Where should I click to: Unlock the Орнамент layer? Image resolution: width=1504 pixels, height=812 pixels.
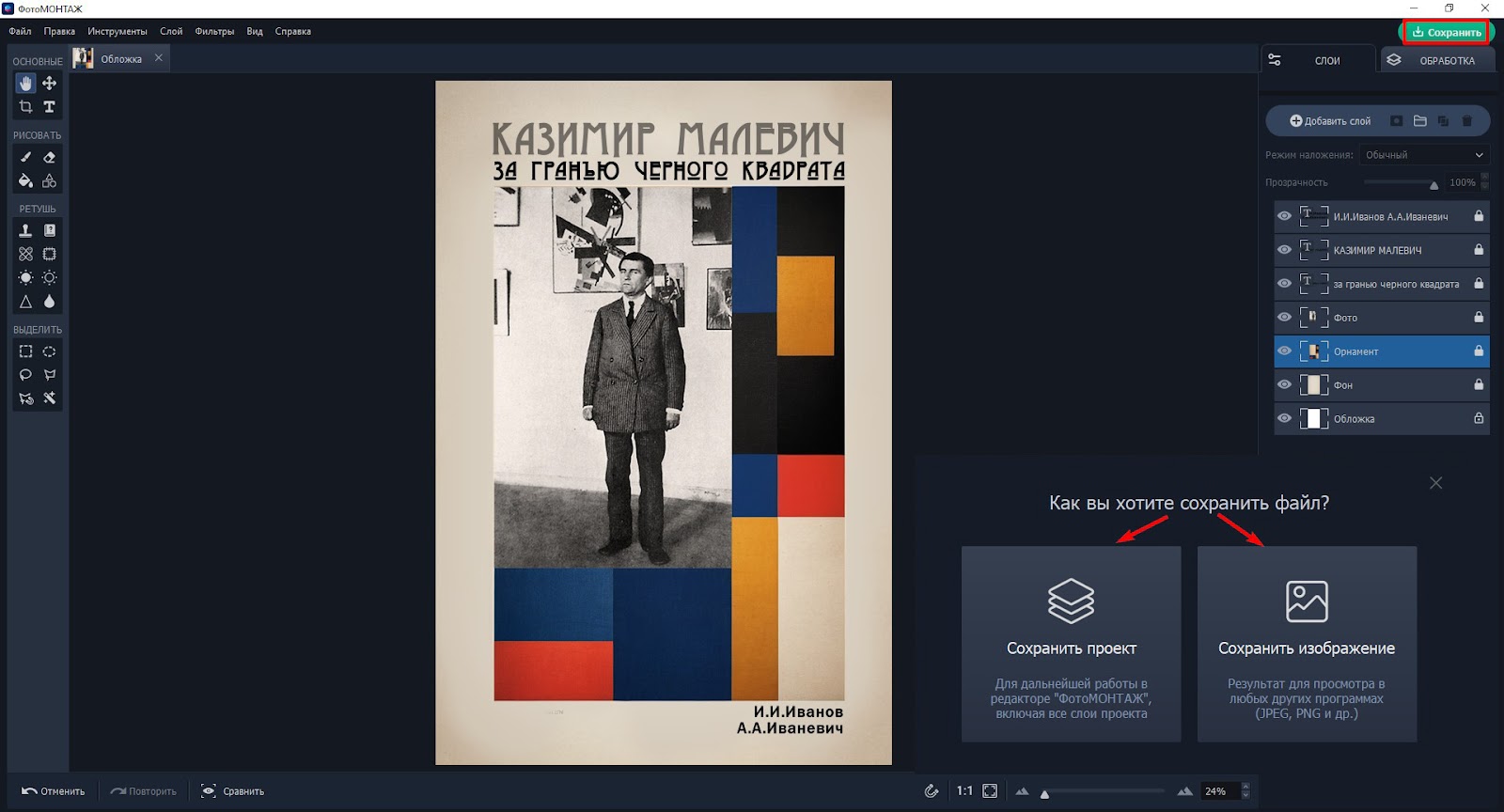(1479, 351)
